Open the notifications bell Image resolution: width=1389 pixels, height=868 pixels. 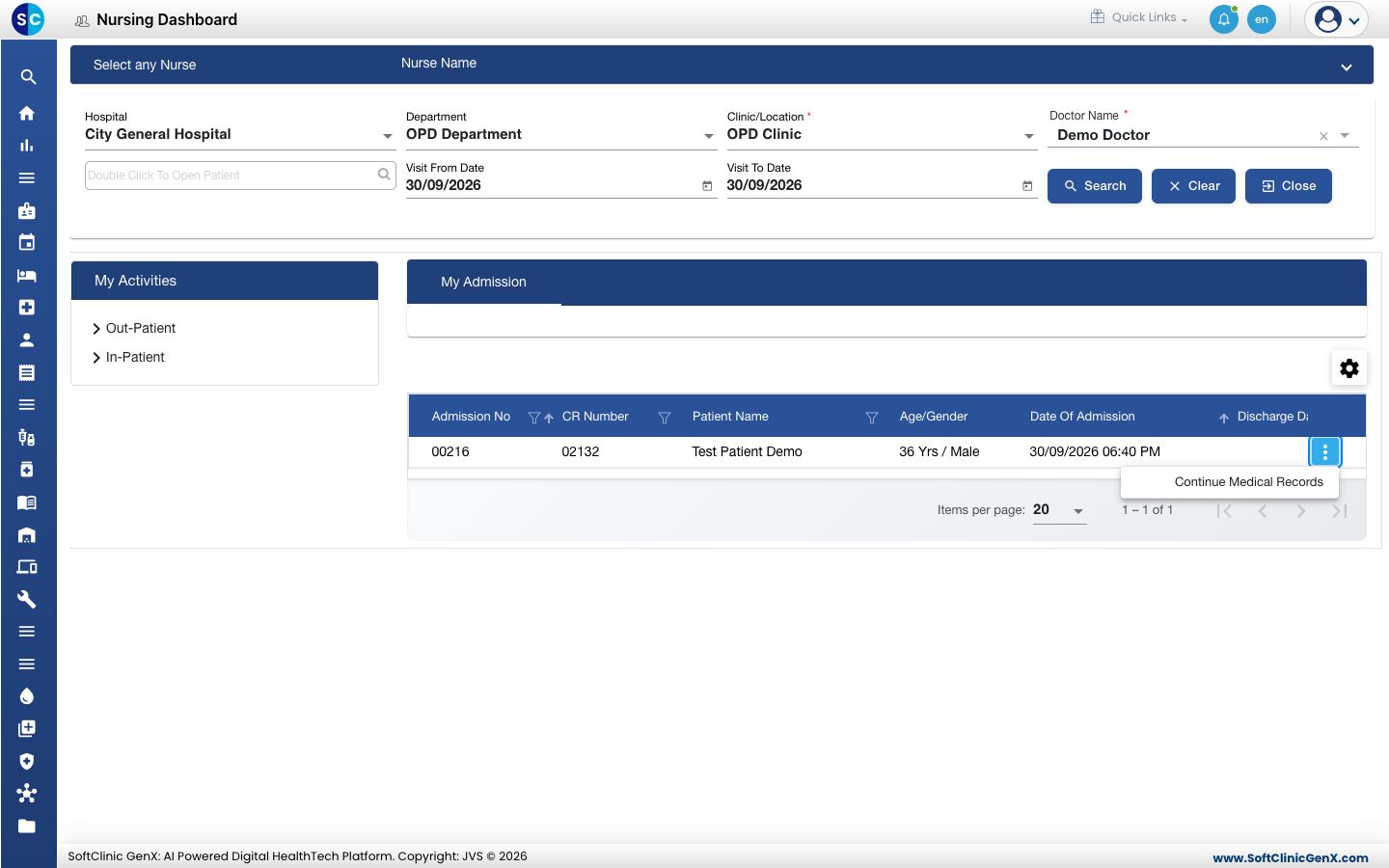1224,19
